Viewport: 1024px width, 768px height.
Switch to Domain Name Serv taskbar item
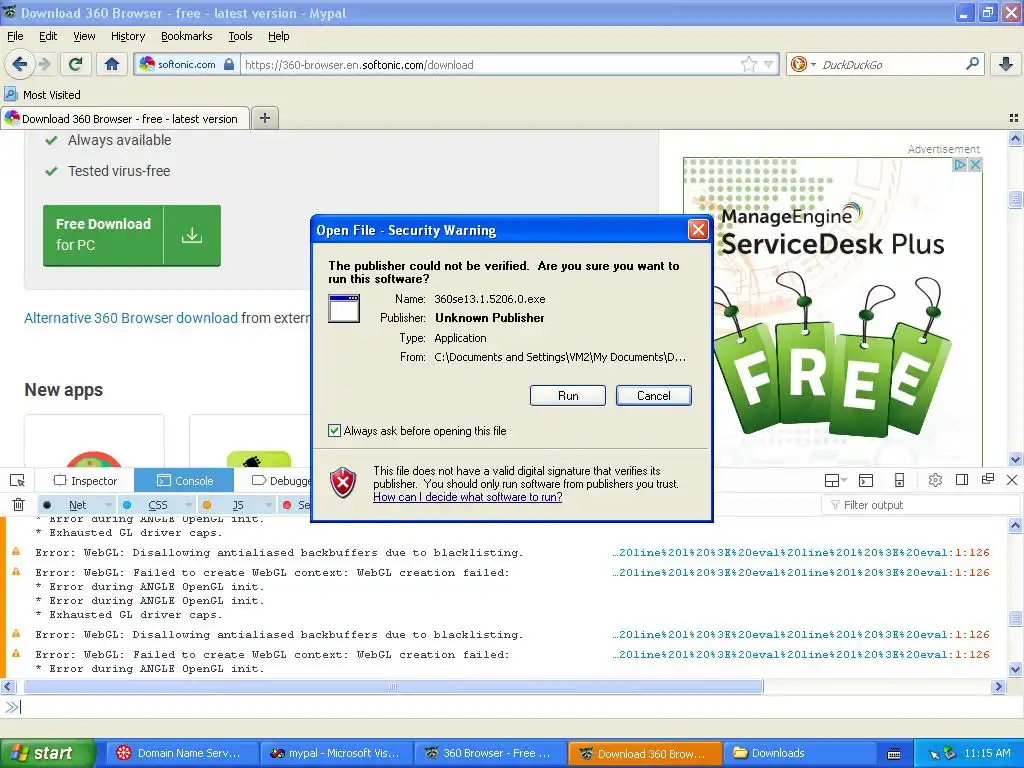(182, 753)
